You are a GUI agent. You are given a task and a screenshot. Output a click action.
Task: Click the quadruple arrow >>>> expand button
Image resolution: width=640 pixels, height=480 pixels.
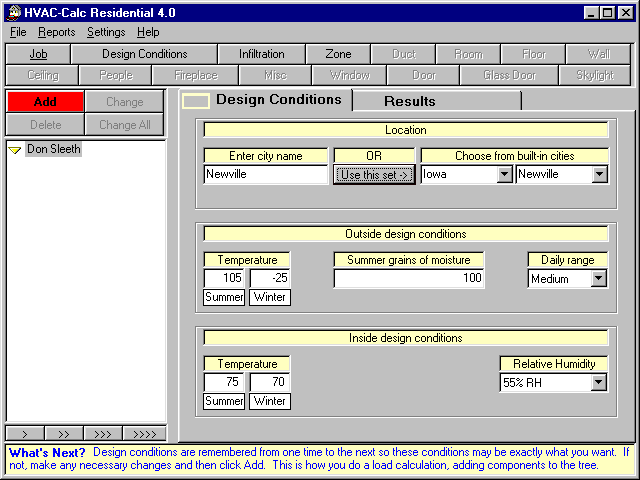pyautogui.click(x=144, y=433)
